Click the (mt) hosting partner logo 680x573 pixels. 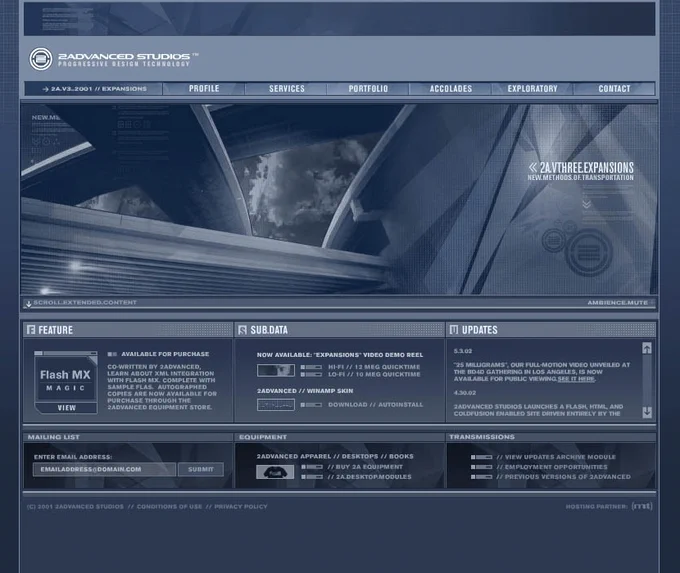(x=642, y=506)
